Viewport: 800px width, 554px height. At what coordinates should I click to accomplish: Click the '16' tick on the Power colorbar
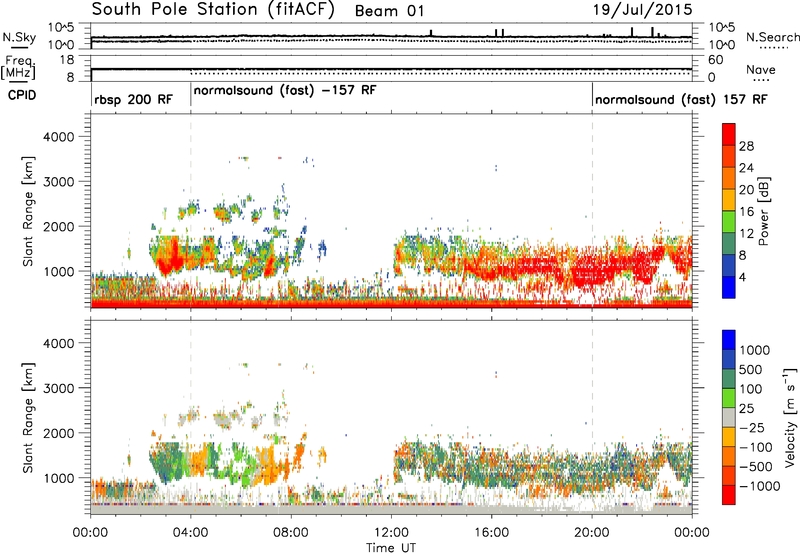pyautogui.click(x=746, y=212)
